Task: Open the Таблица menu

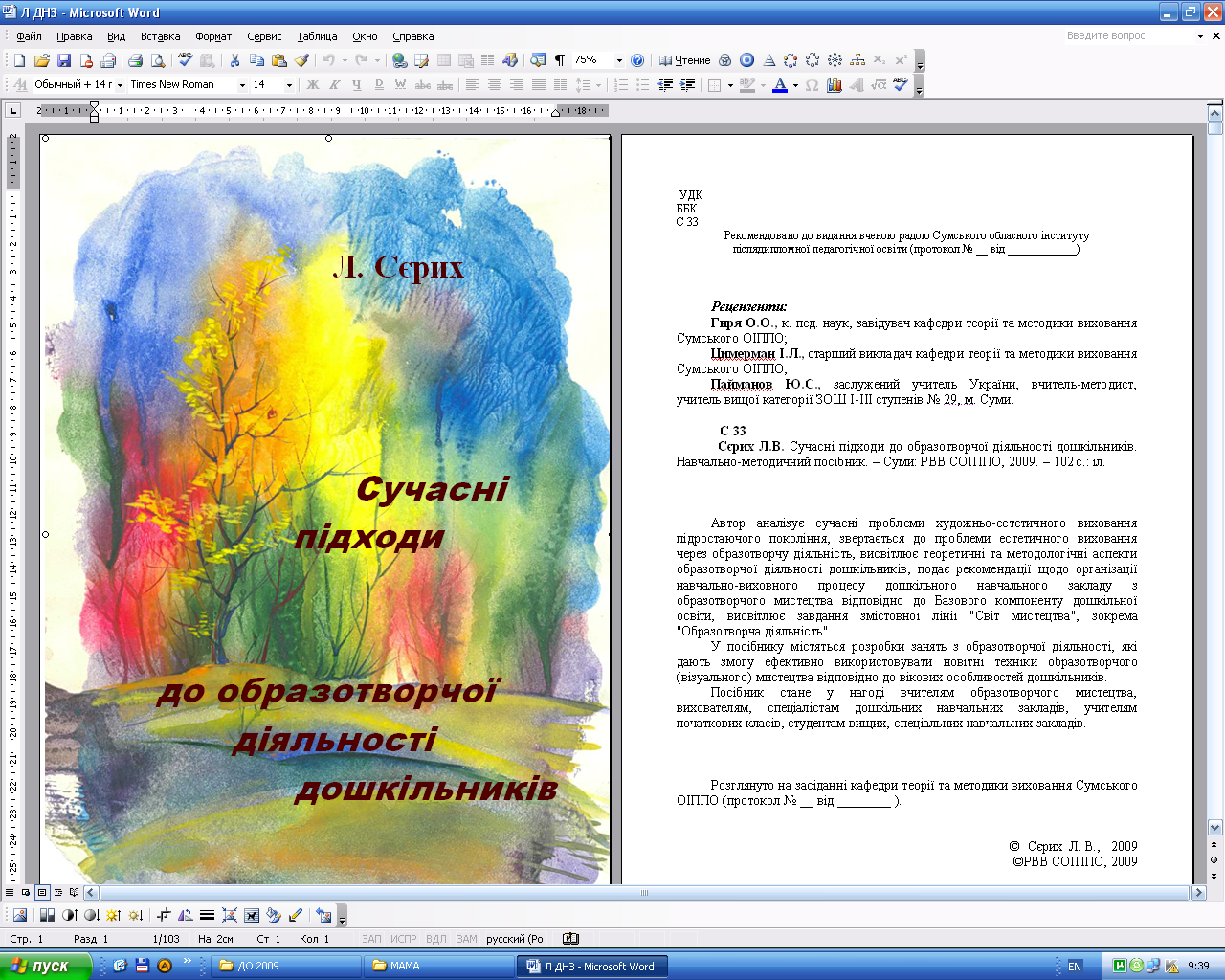Action: (x=317, y=36)
